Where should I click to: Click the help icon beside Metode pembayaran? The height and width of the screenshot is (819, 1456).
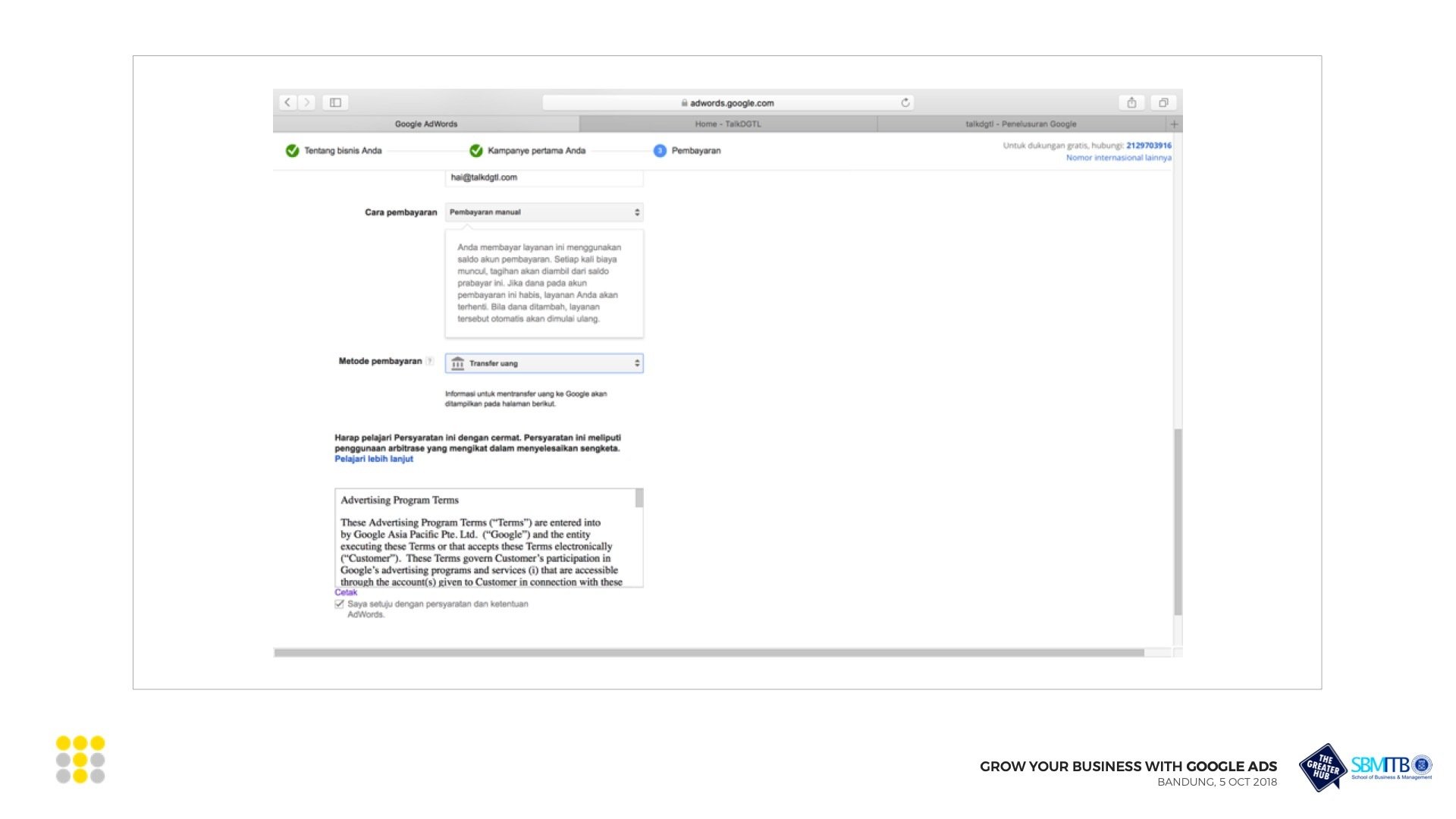(430, 361)
